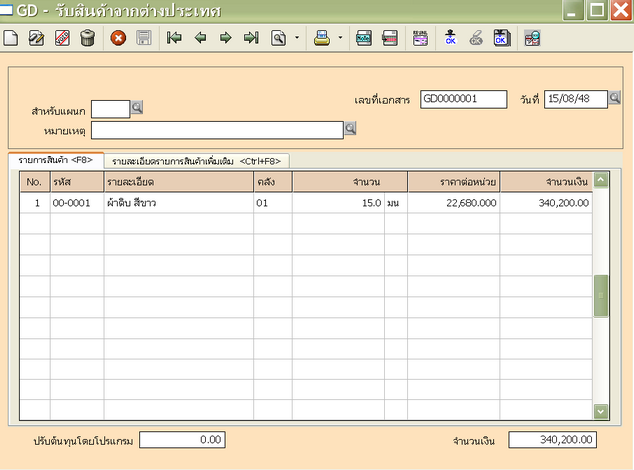Viewport: 634px width, 470px height.
Task: Open the date picker beside 15/08/48
Action: [616, 99]
